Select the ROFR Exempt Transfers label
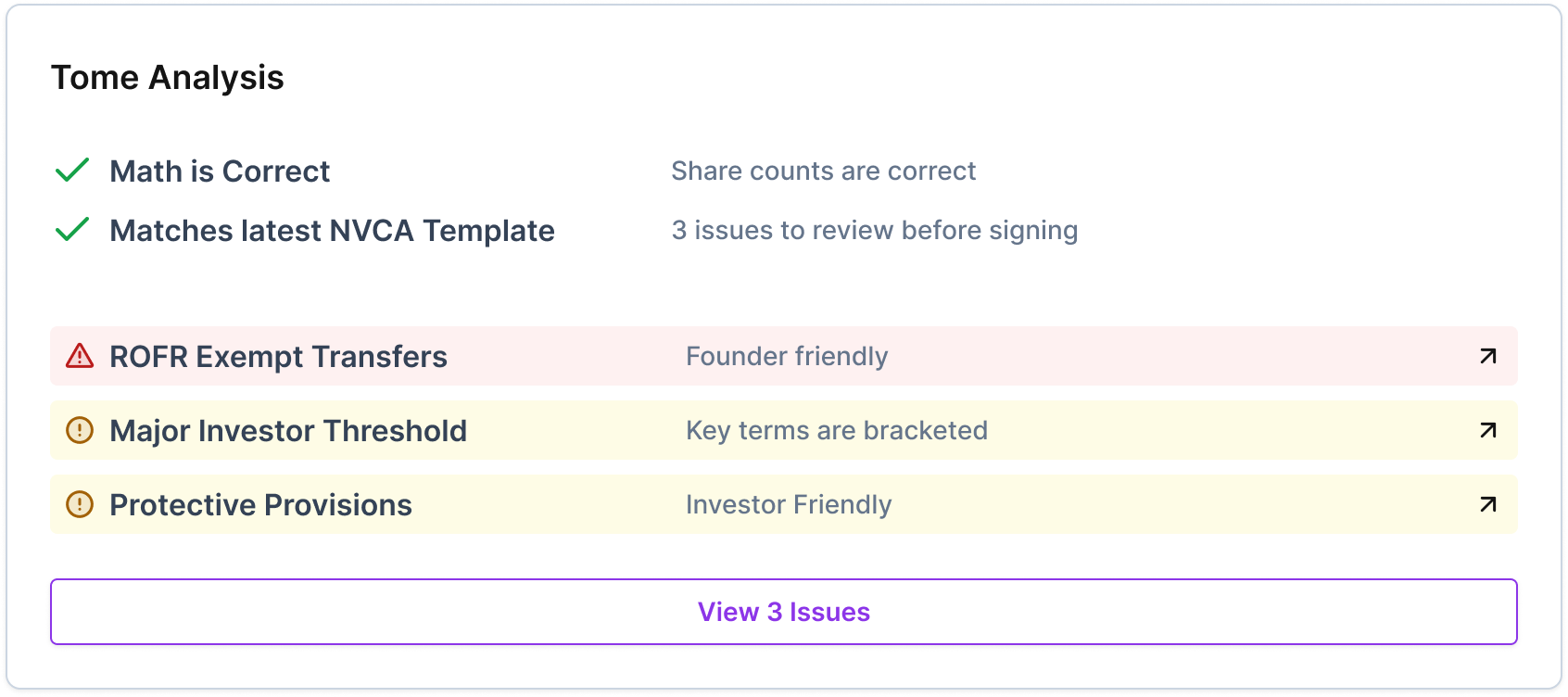 (278, 357)
